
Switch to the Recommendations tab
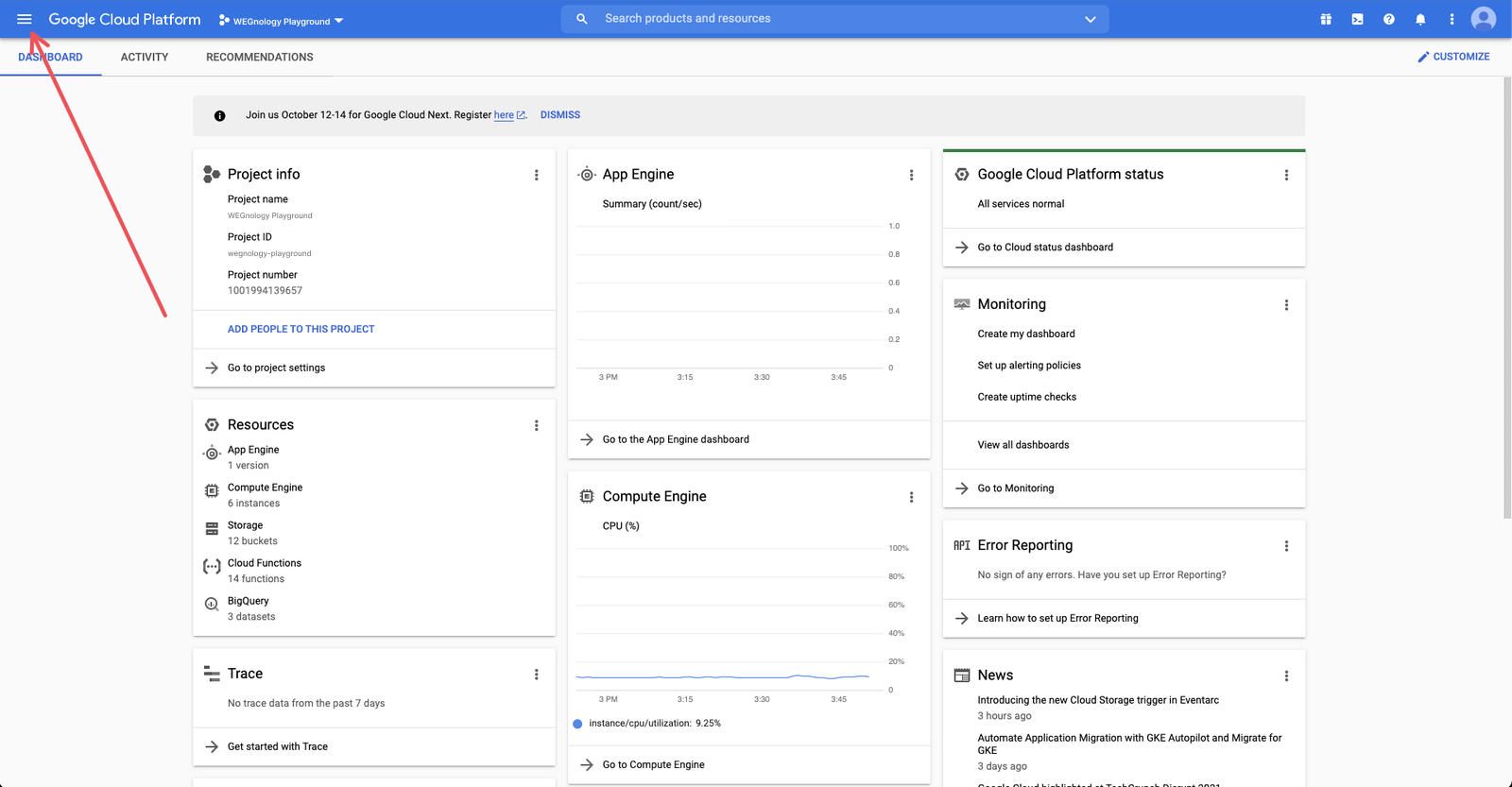[x=260, y=57]
